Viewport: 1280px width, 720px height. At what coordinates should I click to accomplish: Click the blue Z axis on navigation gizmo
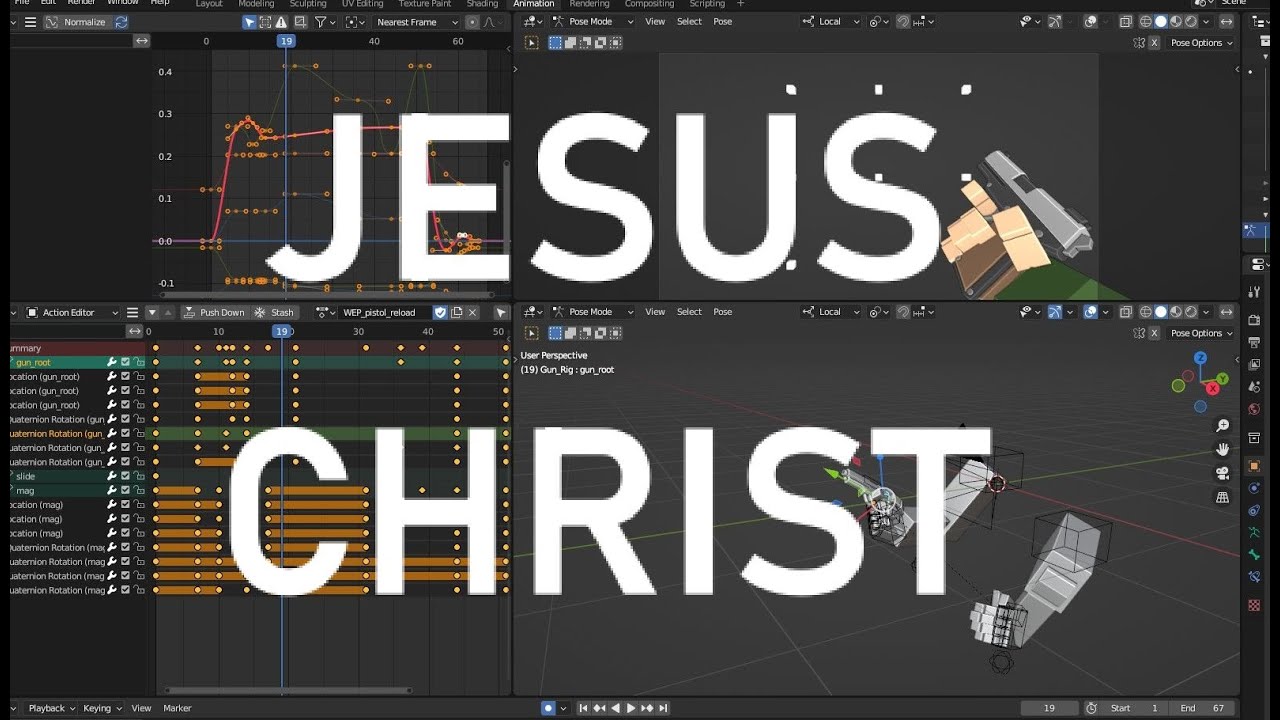pos(1201,358)
